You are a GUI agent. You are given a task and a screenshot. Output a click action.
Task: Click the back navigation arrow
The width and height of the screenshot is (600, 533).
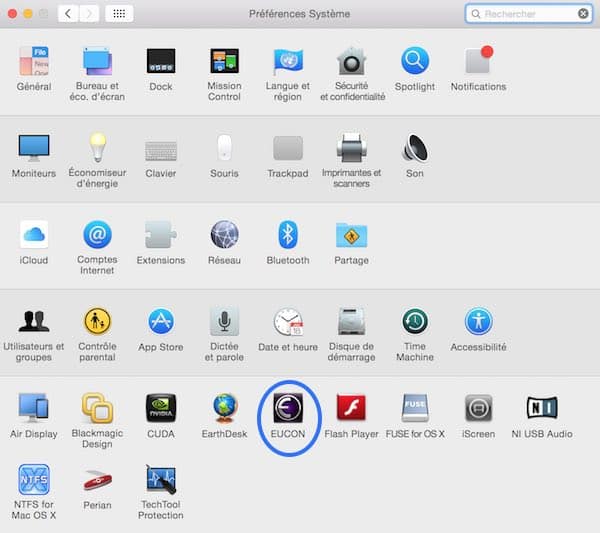[x=68, y=14]
